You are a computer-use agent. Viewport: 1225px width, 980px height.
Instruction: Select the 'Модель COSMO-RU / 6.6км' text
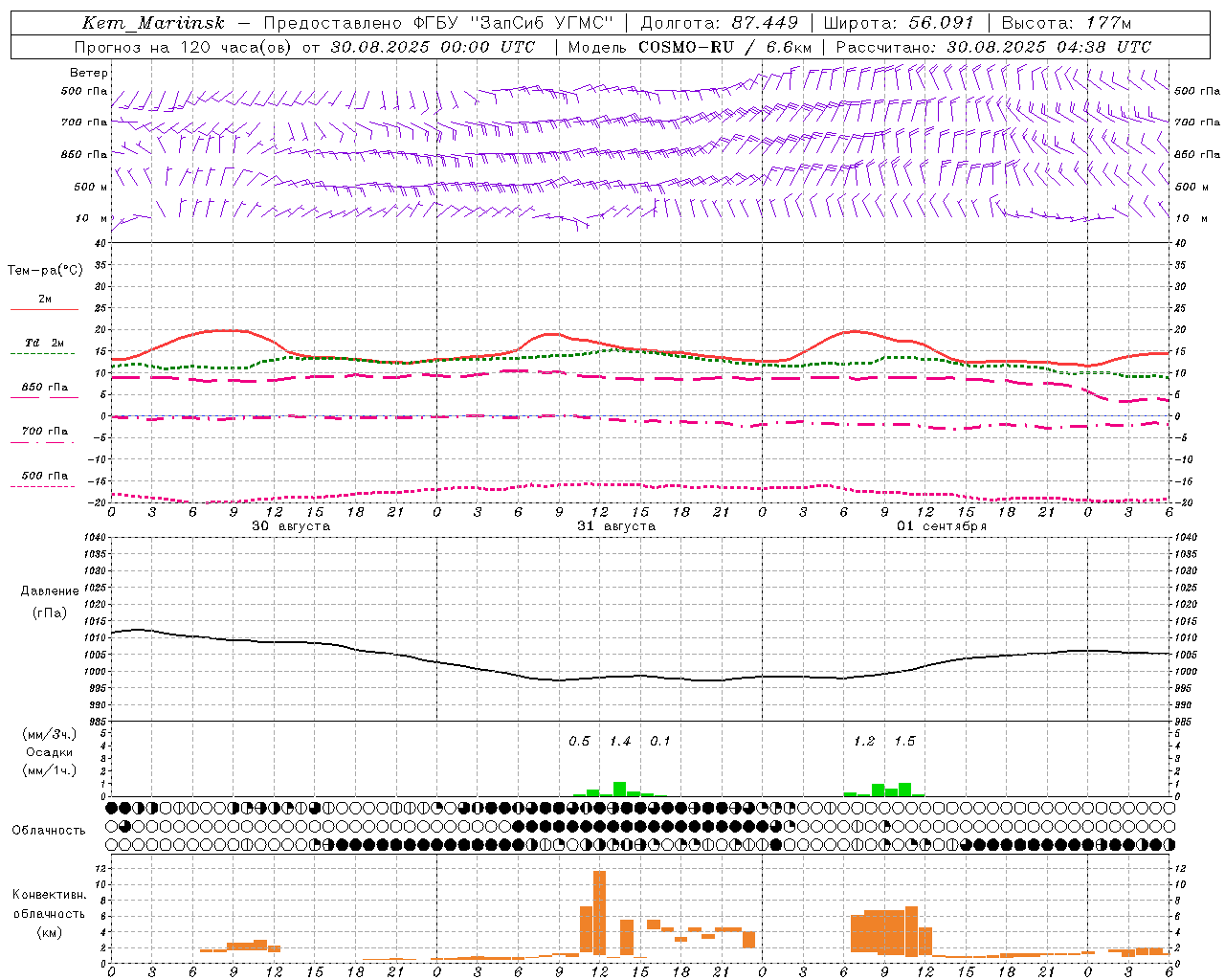(690, 47)
